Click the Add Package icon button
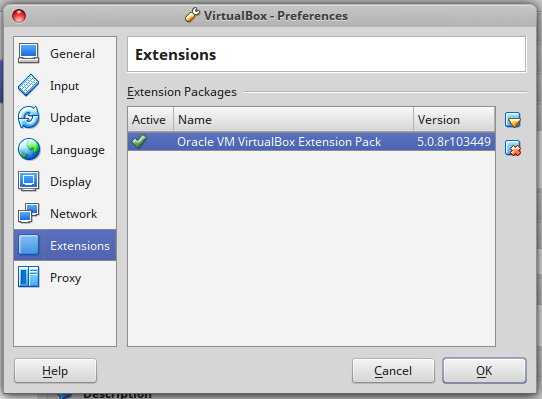 (x=513, y=120)
